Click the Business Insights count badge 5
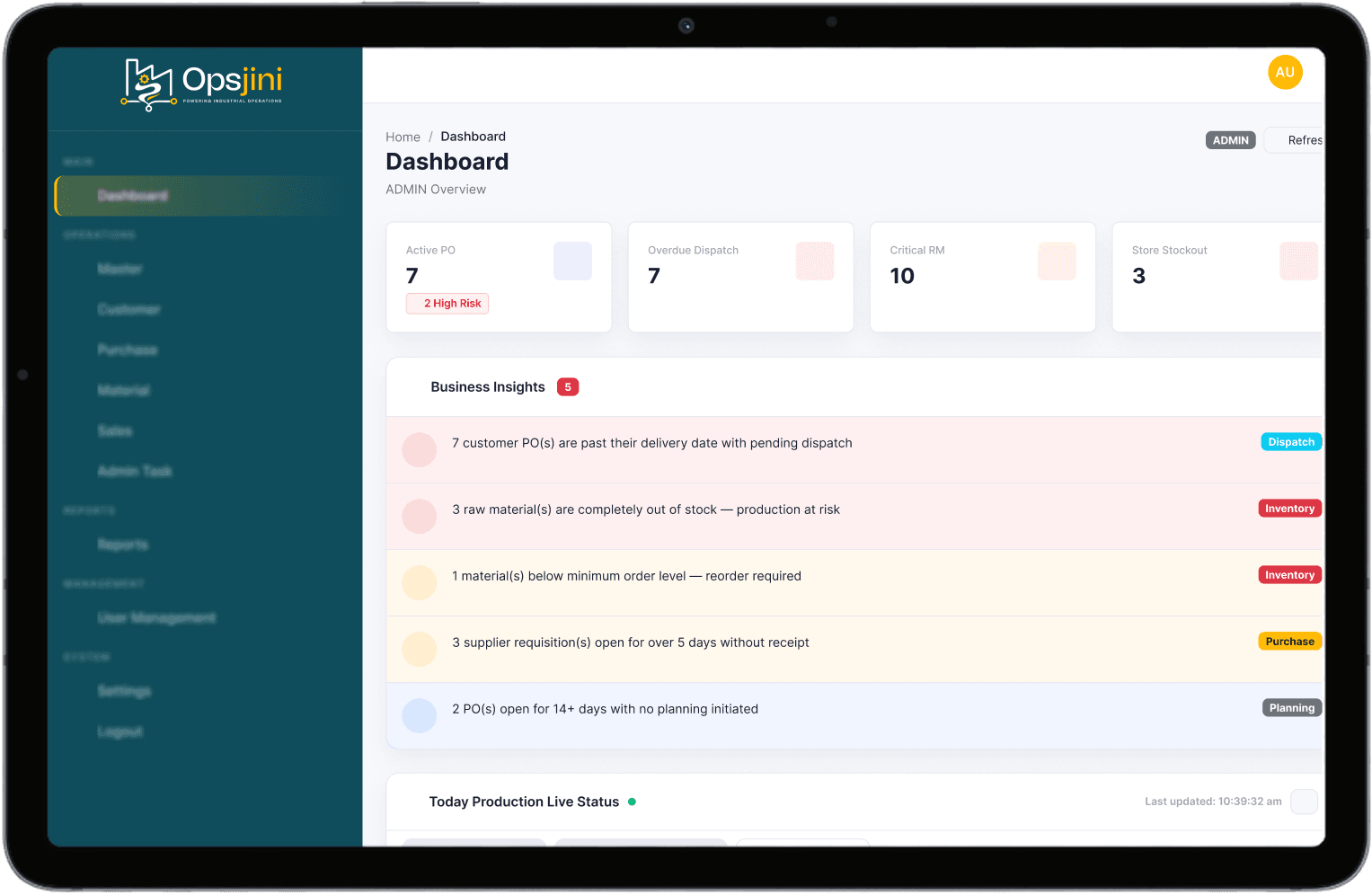The width and height of the screenshot is (1372, 895). (568, 387)
